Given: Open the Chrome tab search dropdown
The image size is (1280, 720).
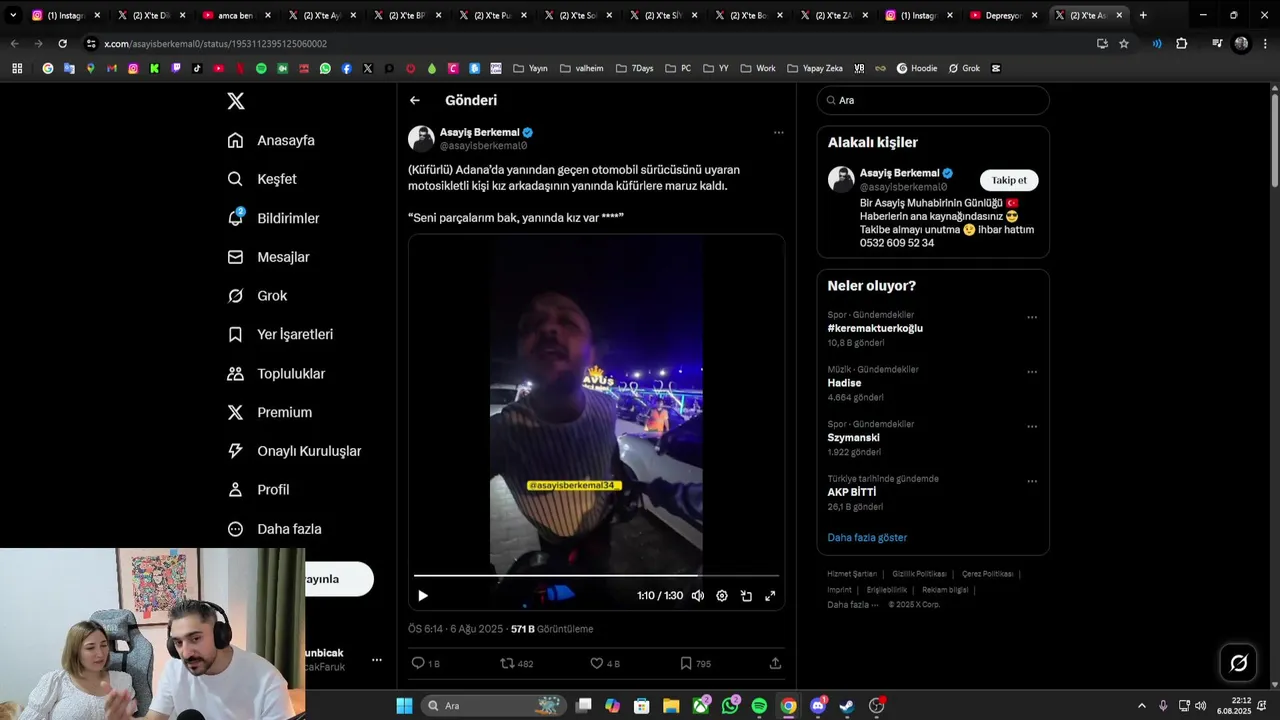Looking at the screenshot, I should [x=13, y=15].
